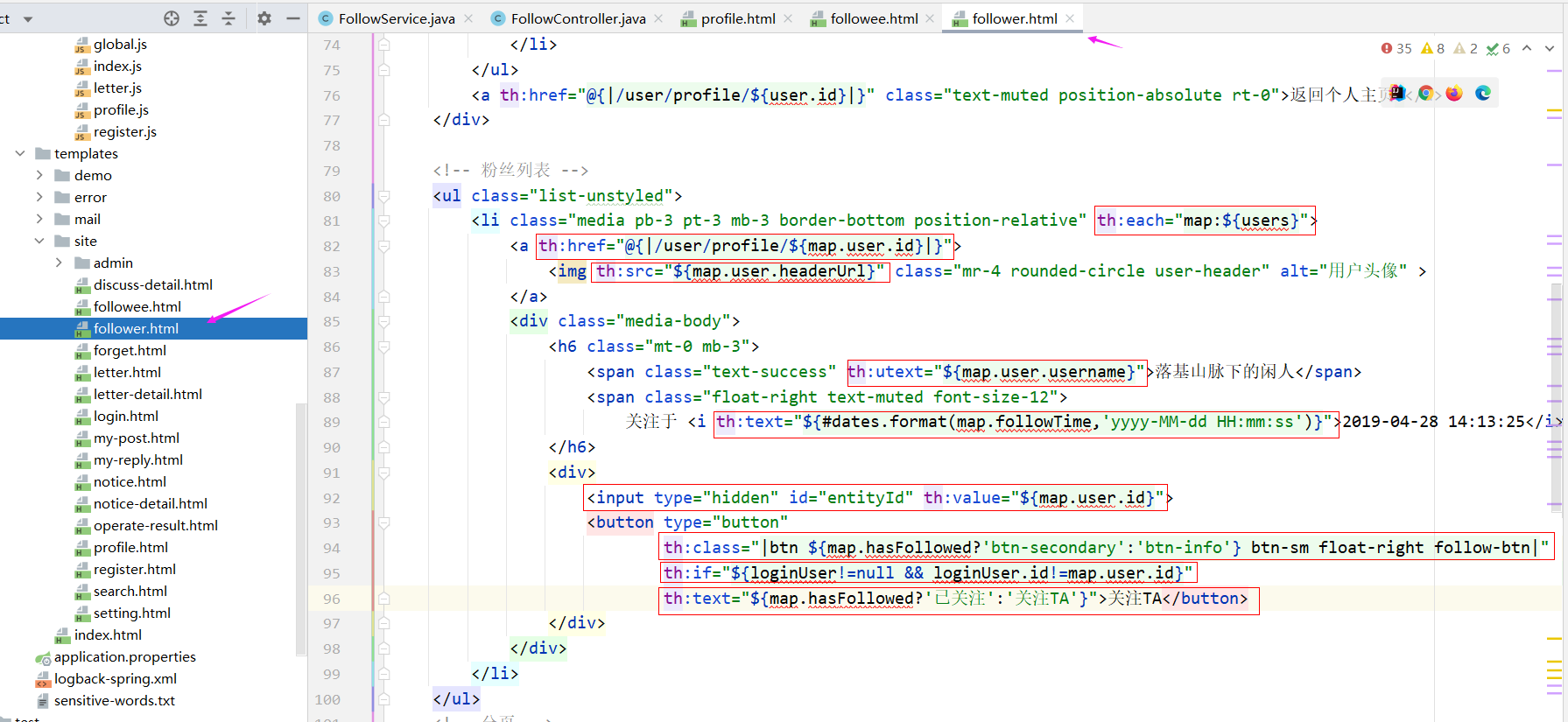Select followee.html in project tree
Image resolution: width=1568 pixels, height=722 pixels.
(x=137, y=306)
